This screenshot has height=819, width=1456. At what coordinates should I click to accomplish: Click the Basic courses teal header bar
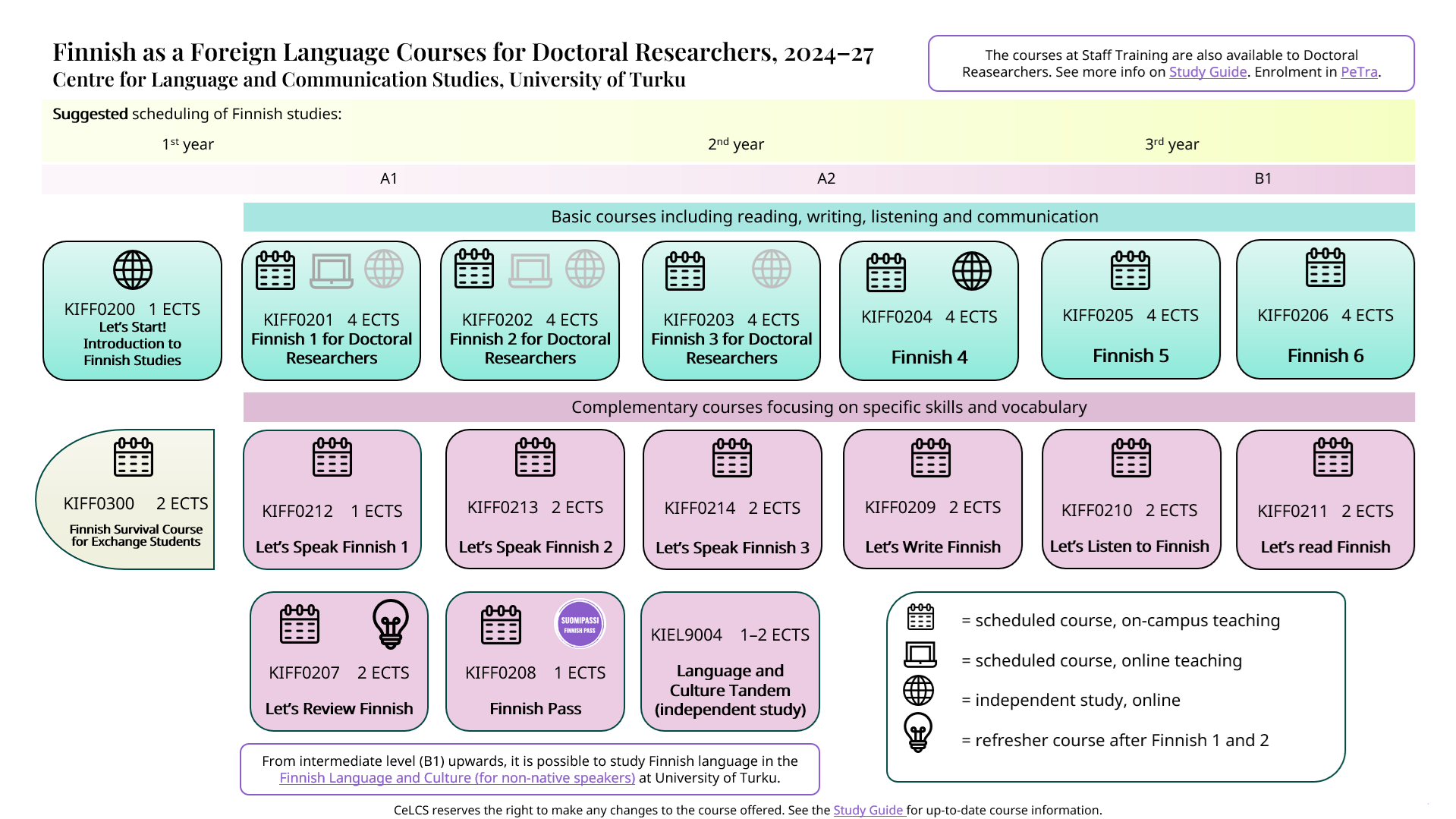click(x=829, y=217)
